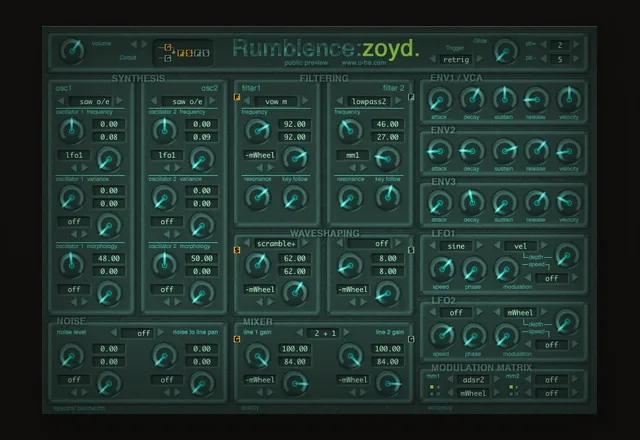Adjust ENV1 / VCA velocity knob

(569, 99)
